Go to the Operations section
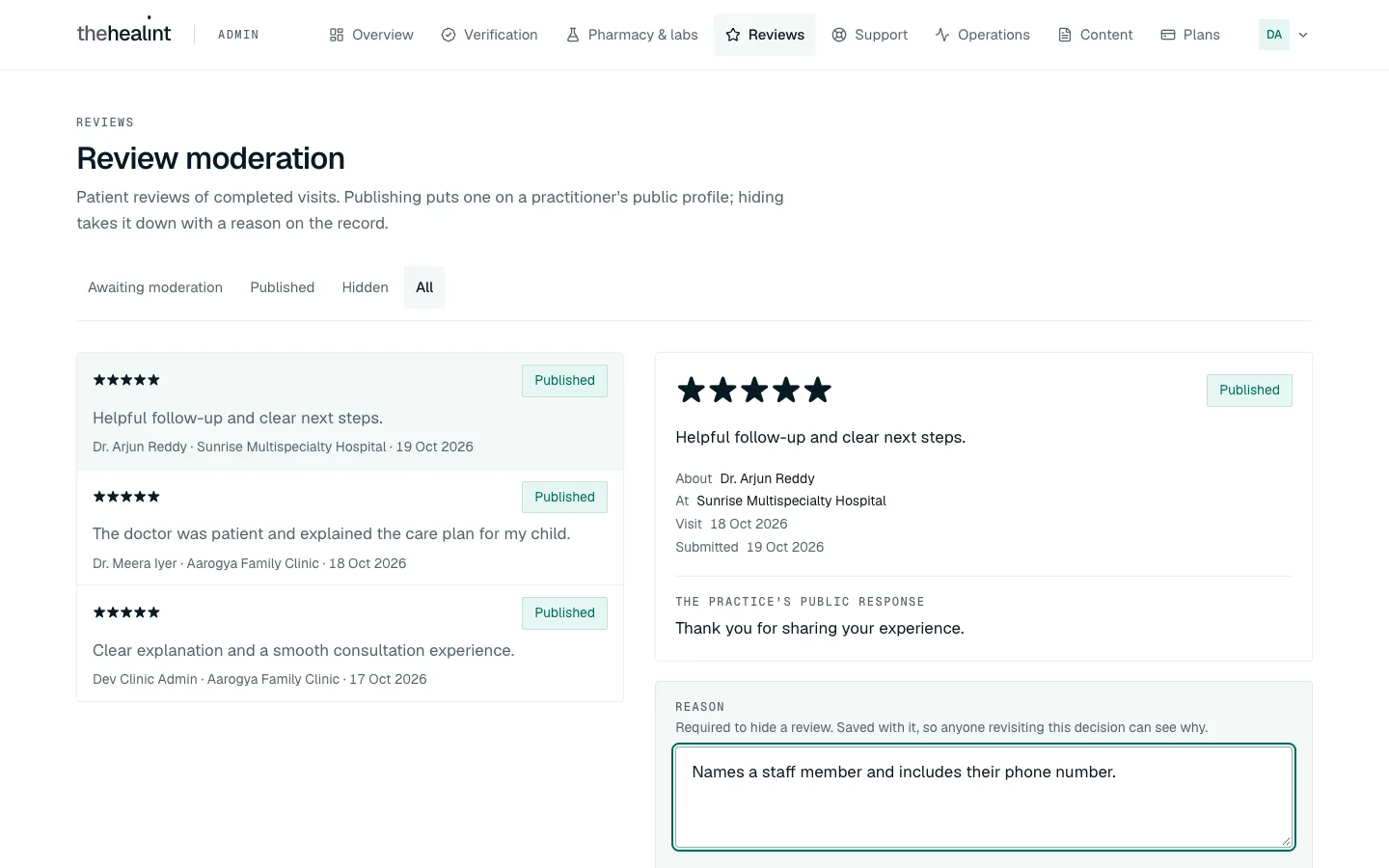This screenshot has width=1389, height=868. click(x=994, y=35)
